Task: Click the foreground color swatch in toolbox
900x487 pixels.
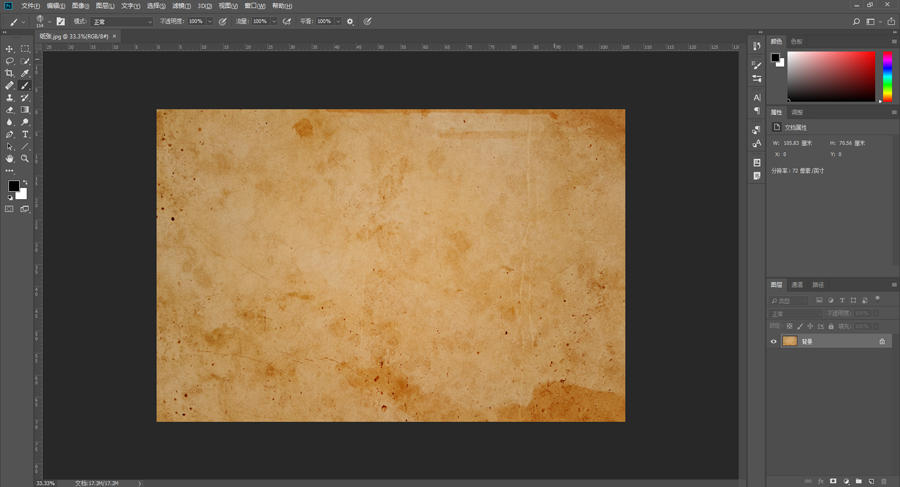Action: [13, 186]
